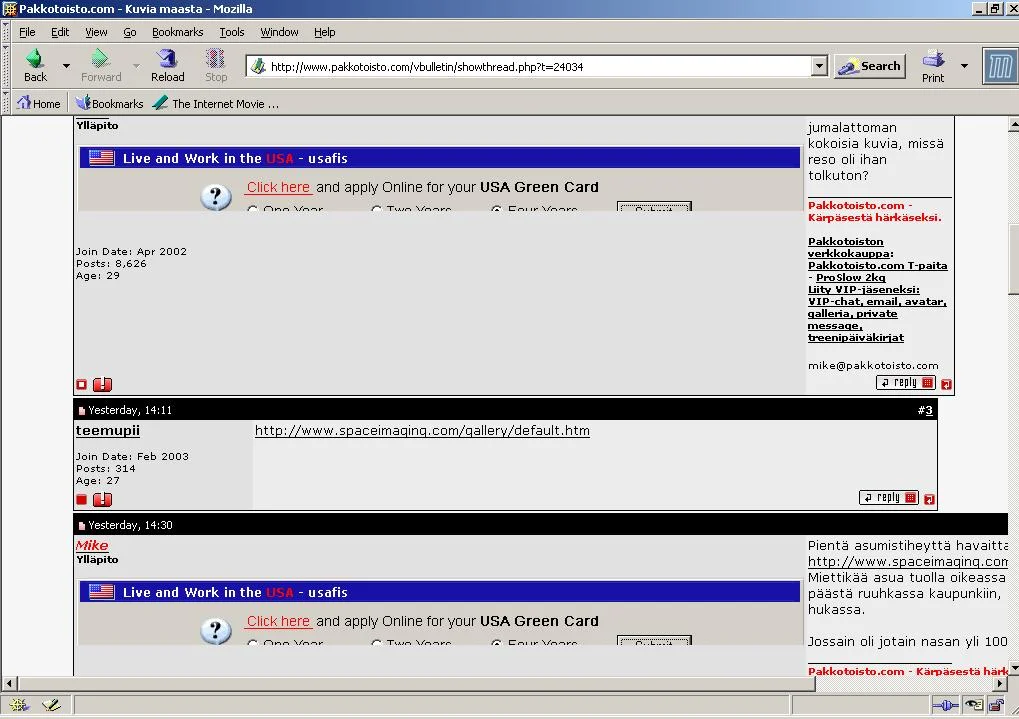Select Four Years radio in top ad
Viewport: 1019px width, 719px height.
[497, 210]
